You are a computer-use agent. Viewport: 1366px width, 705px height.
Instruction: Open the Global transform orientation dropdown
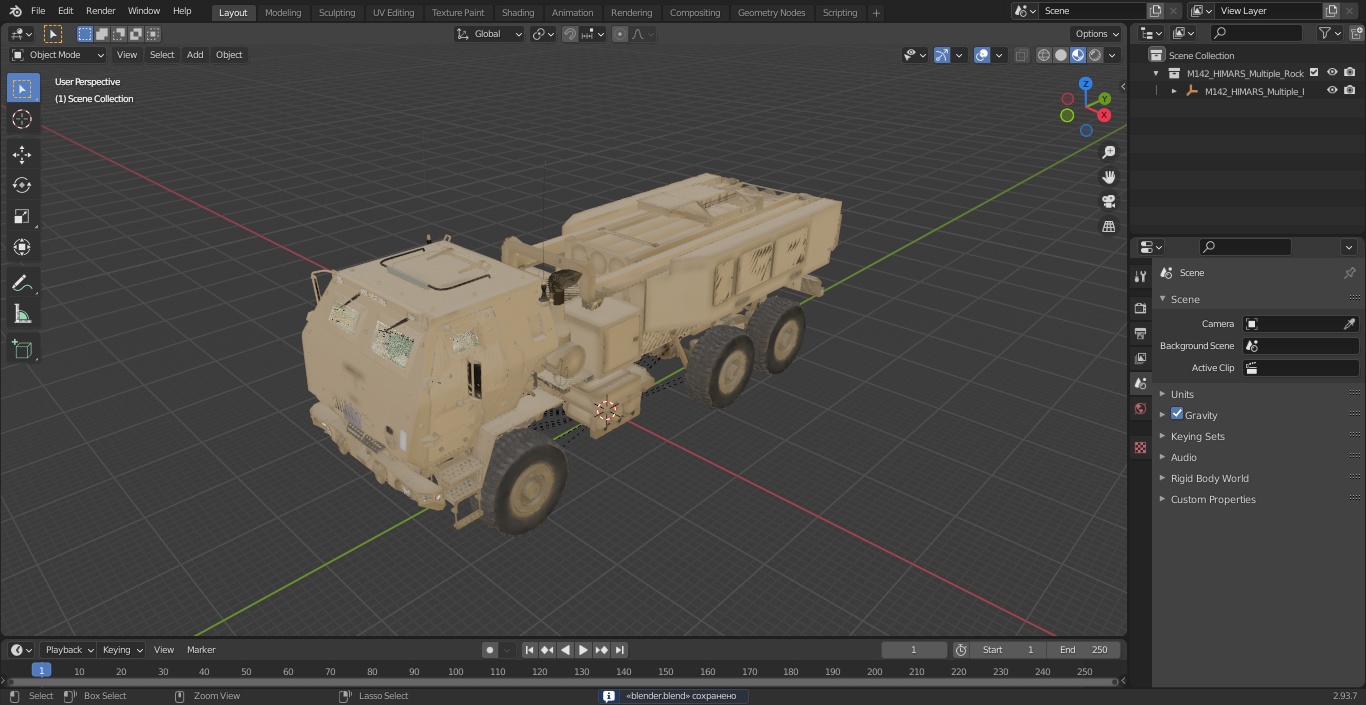coord(490,34)
